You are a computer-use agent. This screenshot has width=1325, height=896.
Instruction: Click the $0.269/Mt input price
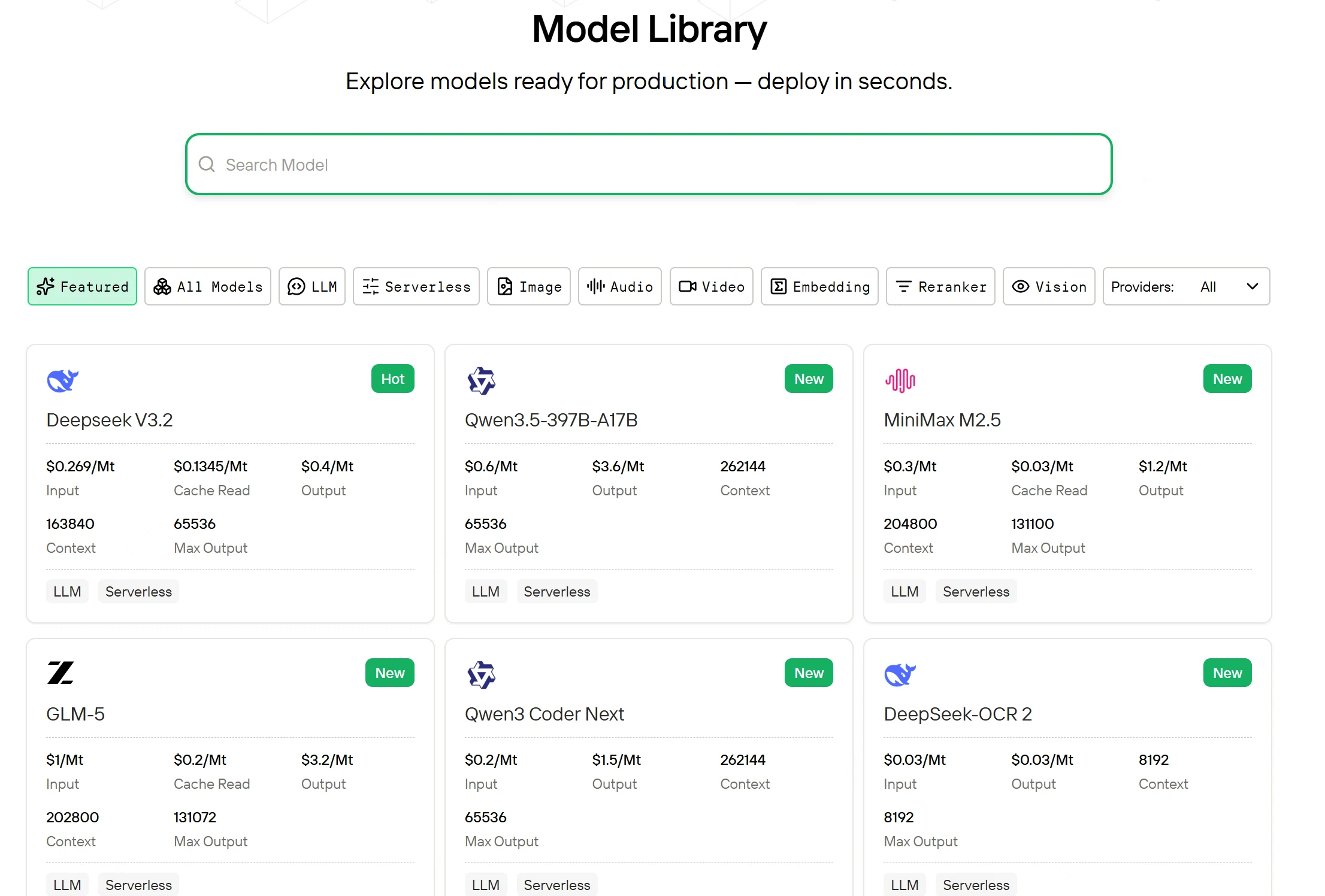80,466
